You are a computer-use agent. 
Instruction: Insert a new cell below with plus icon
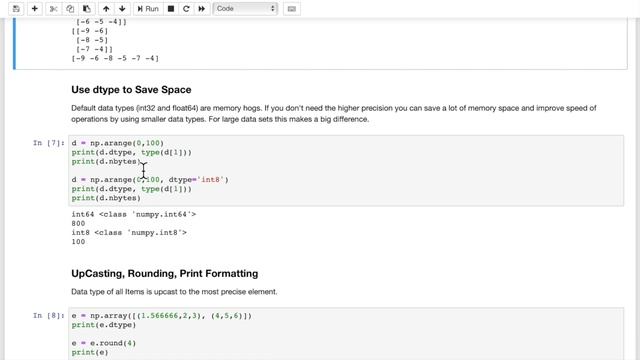35,9
